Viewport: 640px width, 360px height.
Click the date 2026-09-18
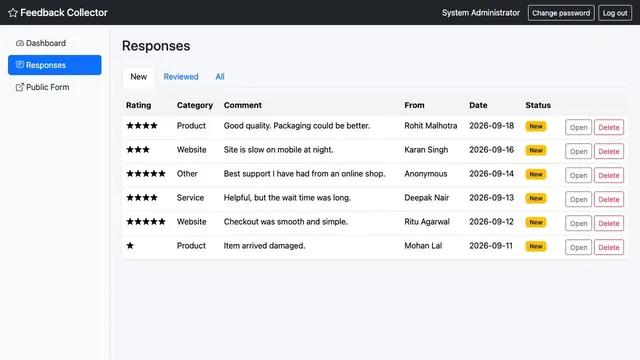(491, 126)
